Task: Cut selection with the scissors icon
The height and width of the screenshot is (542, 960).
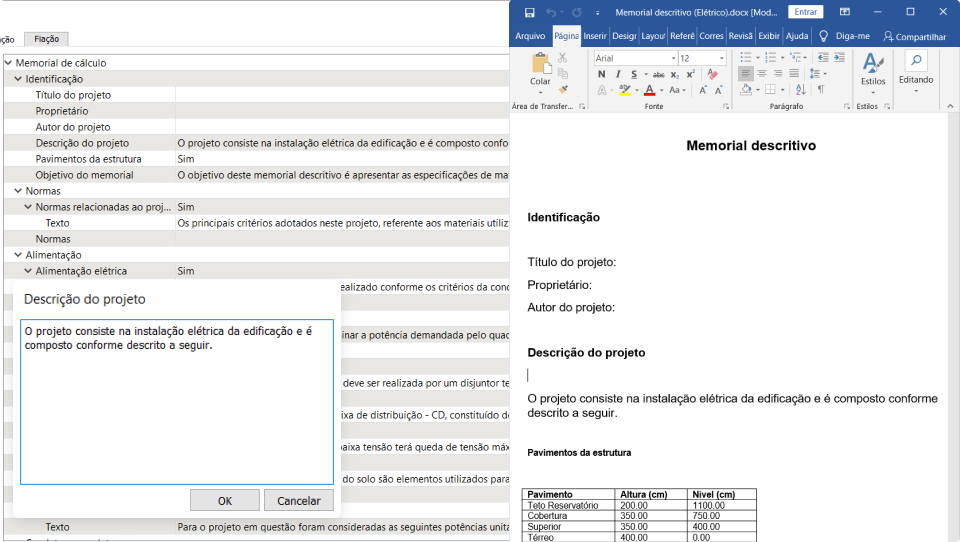Action: [x=563, y=58]
